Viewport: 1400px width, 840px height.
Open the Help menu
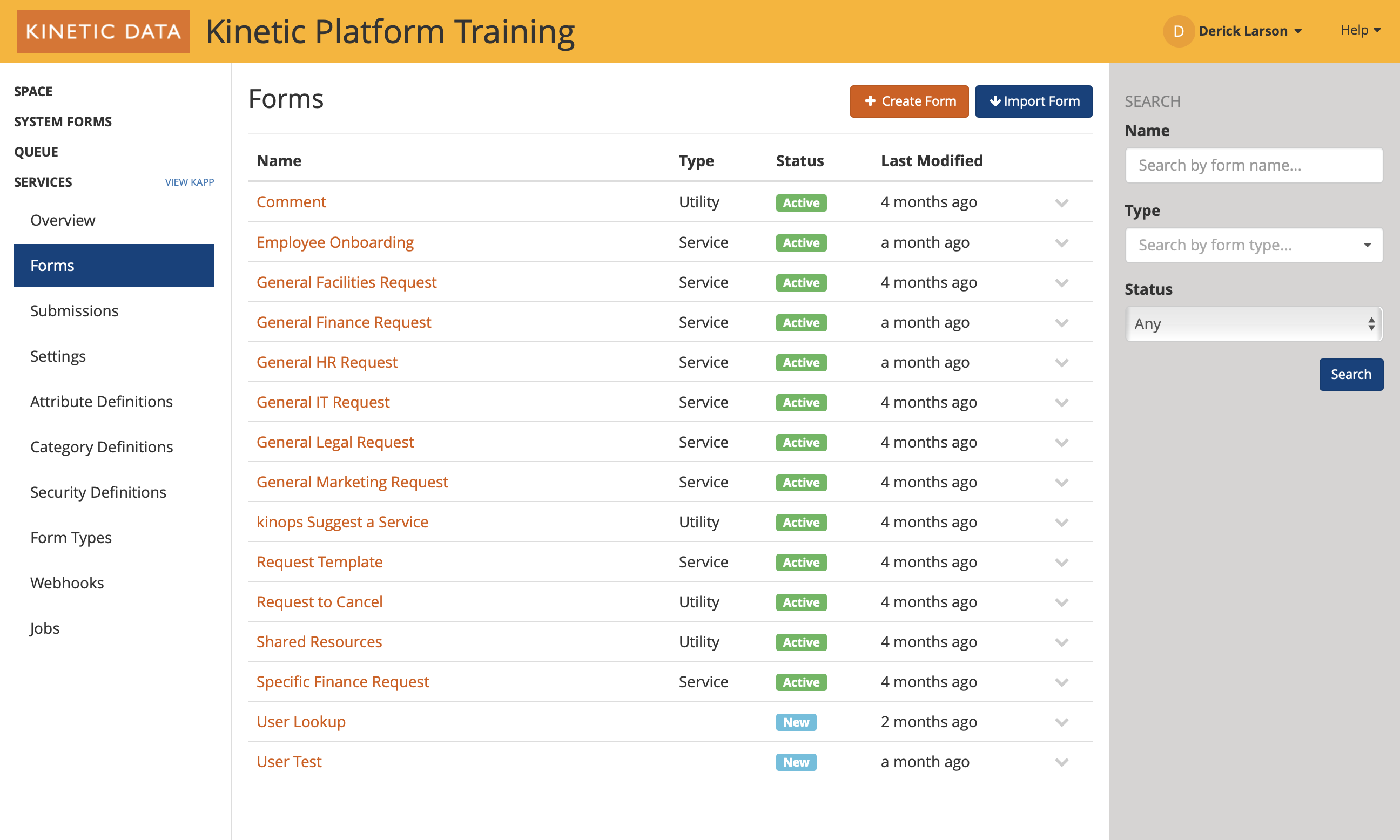click(1360, 30)
